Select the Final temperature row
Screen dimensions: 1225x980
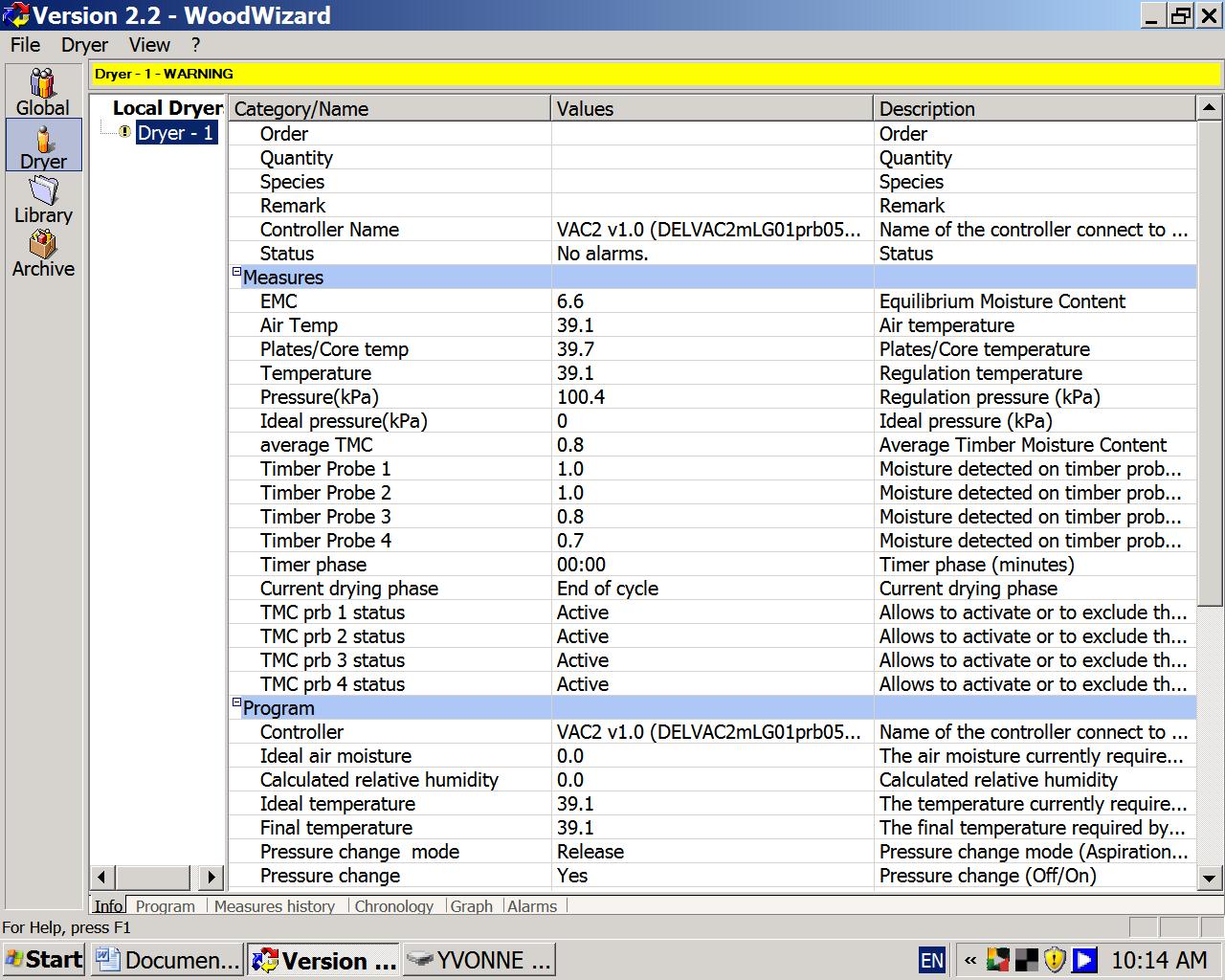[x=712, y=828]
